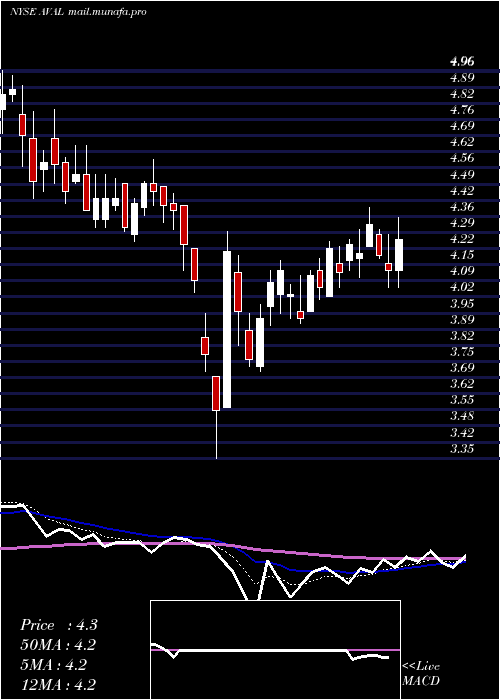500x700 pixels.
Task: Select the 4.56 price axis label
Action: click(x=462, y=158)
